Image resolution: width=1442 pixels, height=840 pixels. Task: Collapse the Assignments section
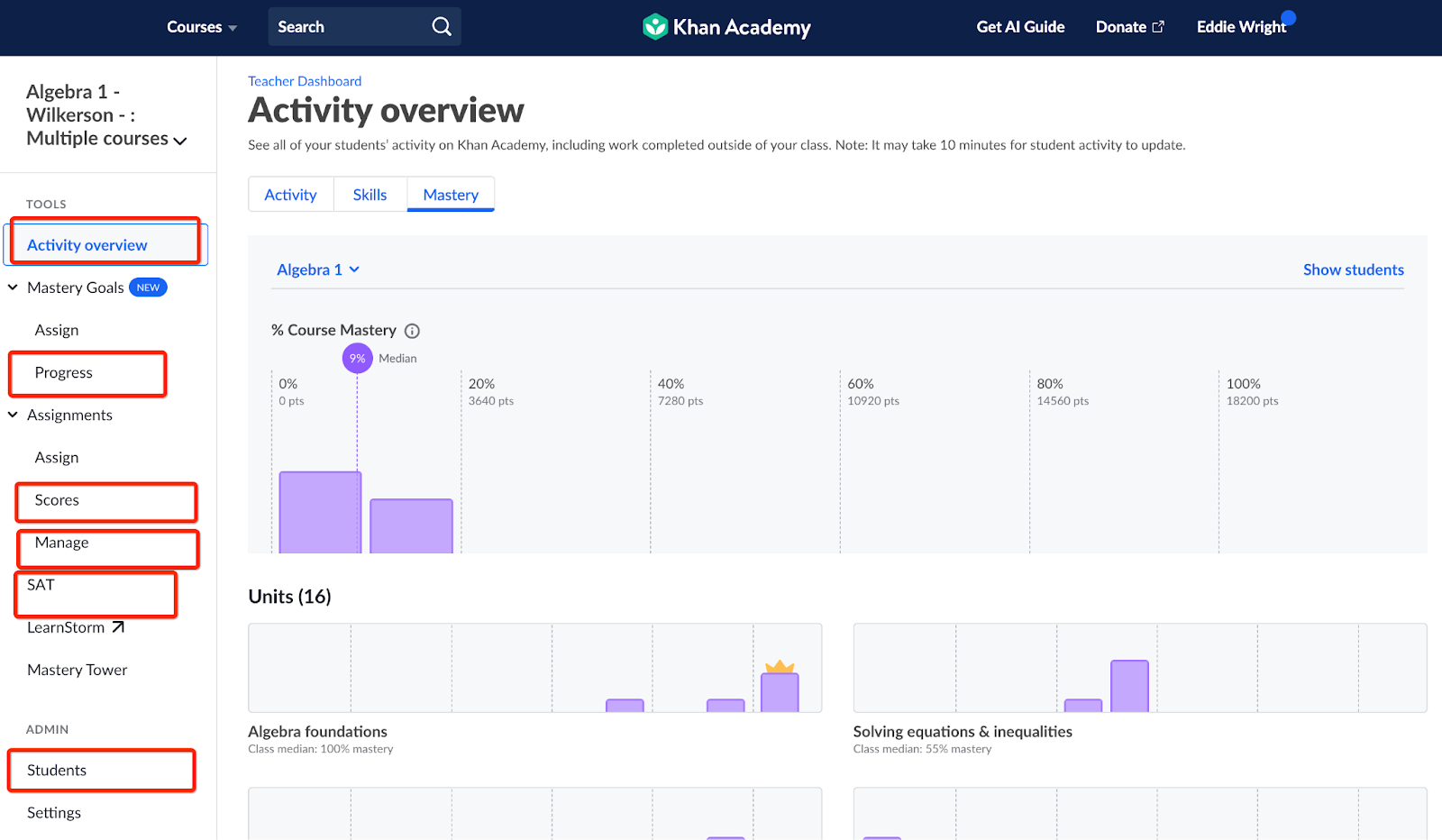pos(13,415)
